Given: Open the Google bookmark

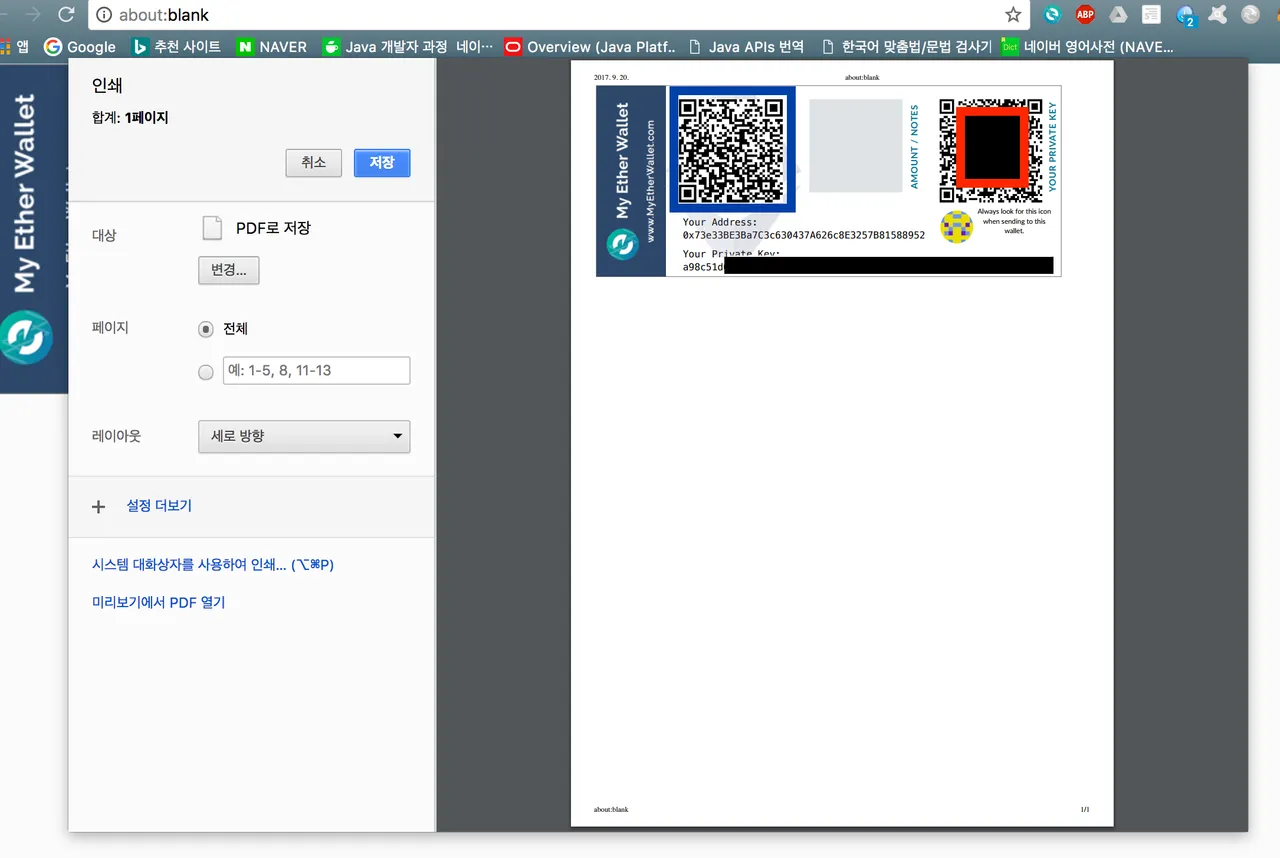Looking at the screenshot, I should click(x=80, y=46).
